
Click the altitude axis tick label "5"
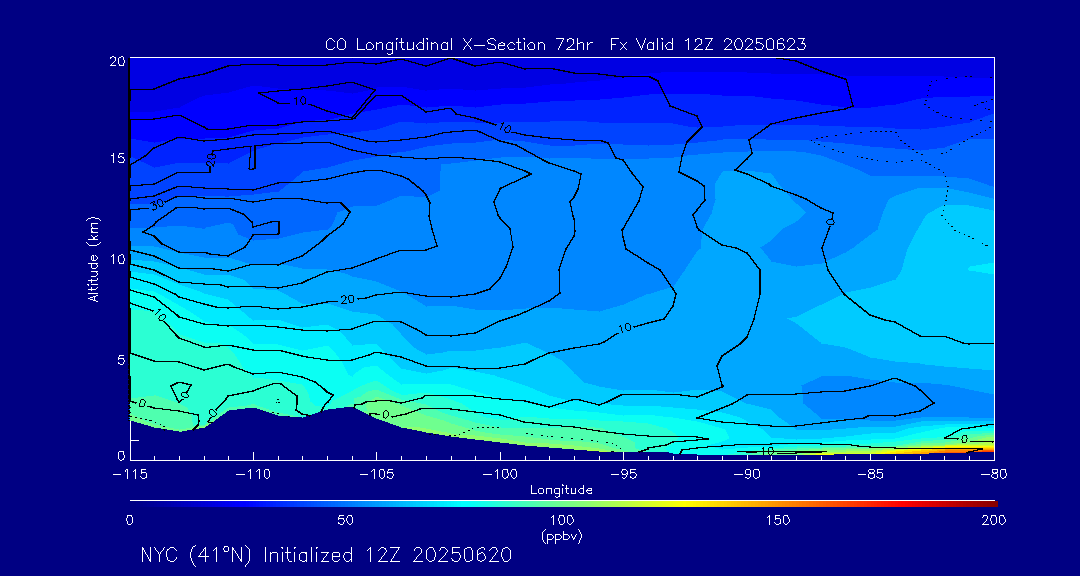(x=121, y=360)
